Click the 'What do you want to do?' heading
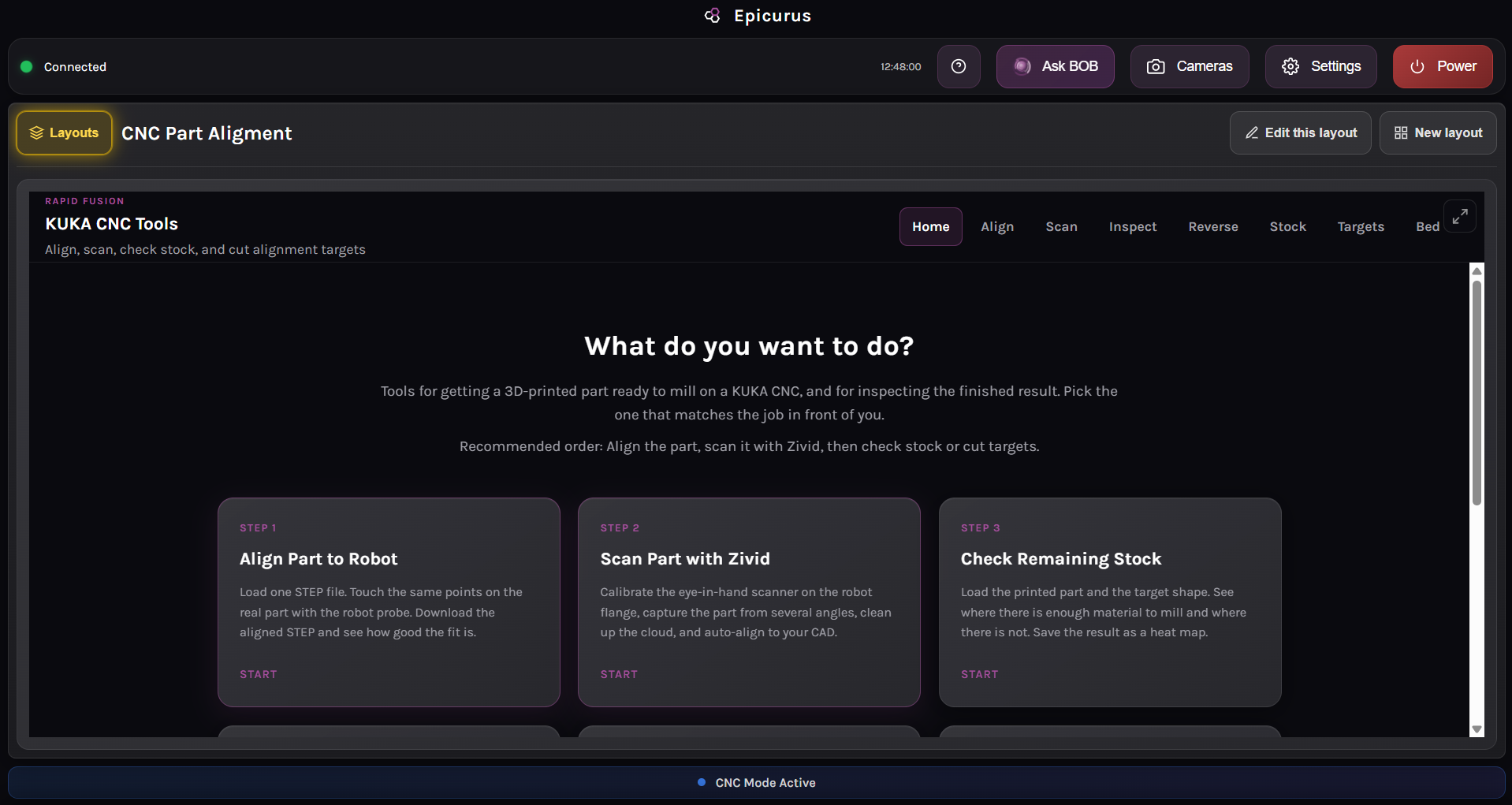 [x=749, y=346]
